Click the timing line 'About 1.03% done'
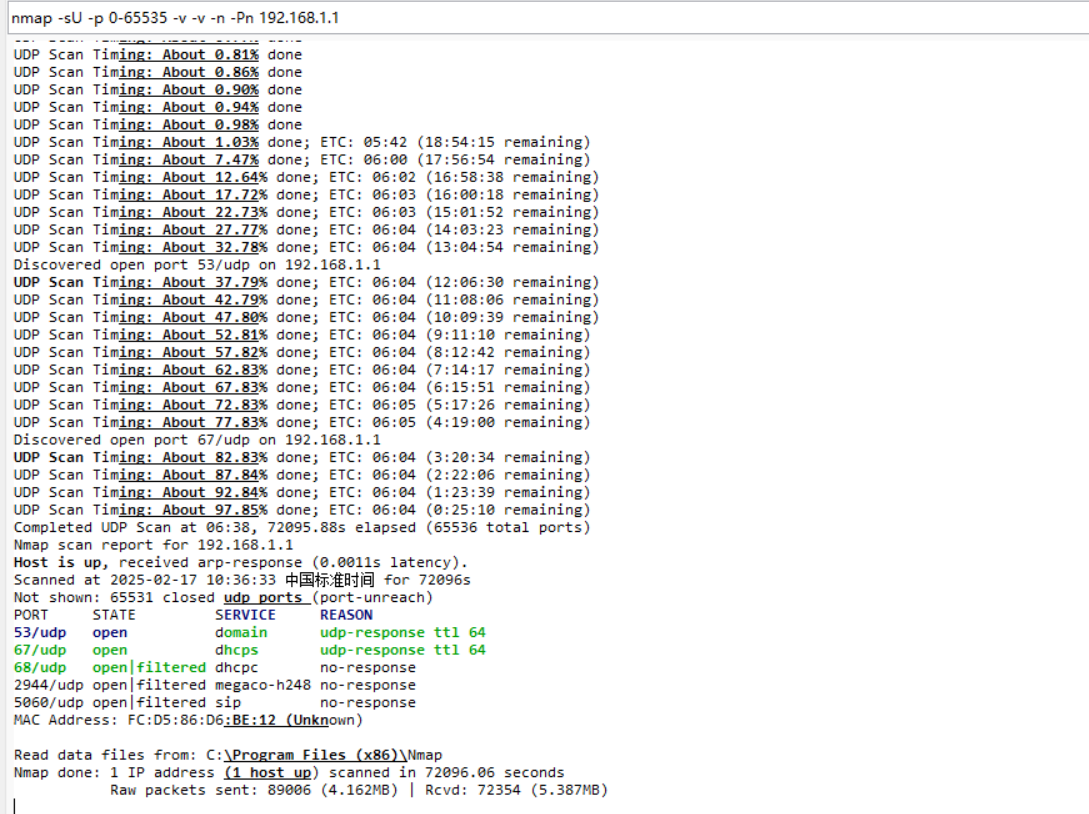 [302, 142]
